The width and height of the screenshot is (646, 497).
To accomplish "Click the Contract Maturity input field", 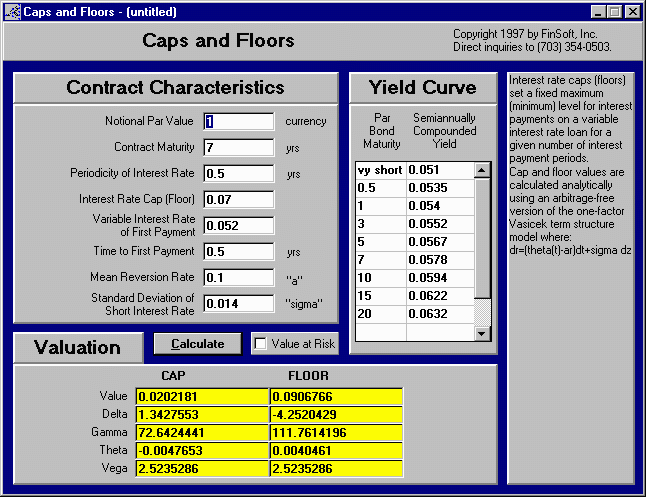I will pos(239,148).
